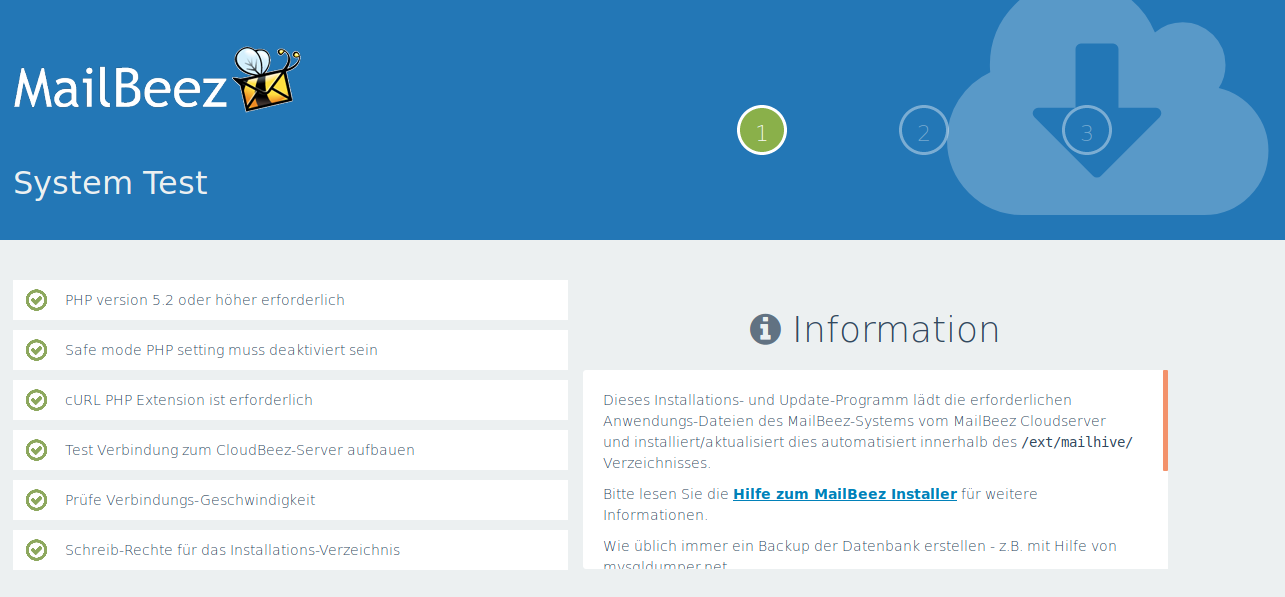Click the checkmark icon beside cURL PHP Extension

point(37,400)
